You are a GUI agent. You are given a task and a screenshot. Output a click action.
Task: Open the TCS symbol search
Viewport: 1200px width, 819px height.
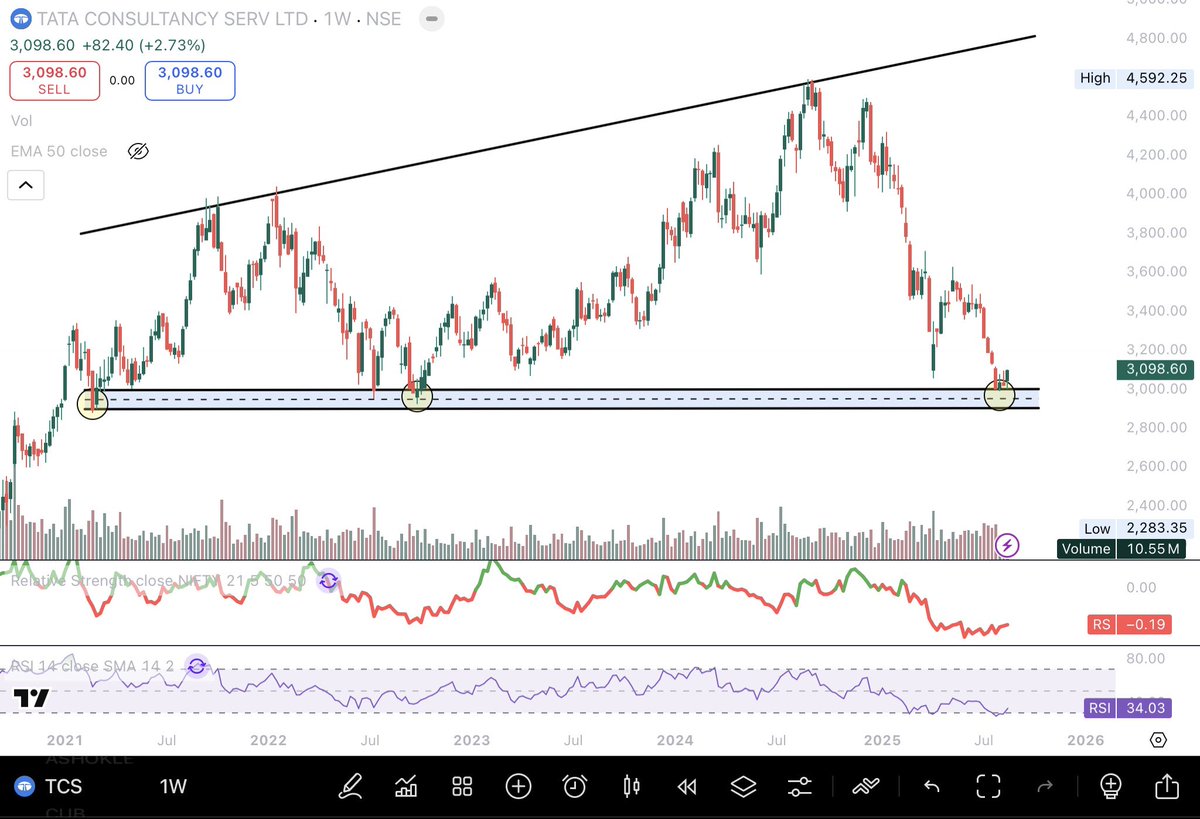click(49, 786)
